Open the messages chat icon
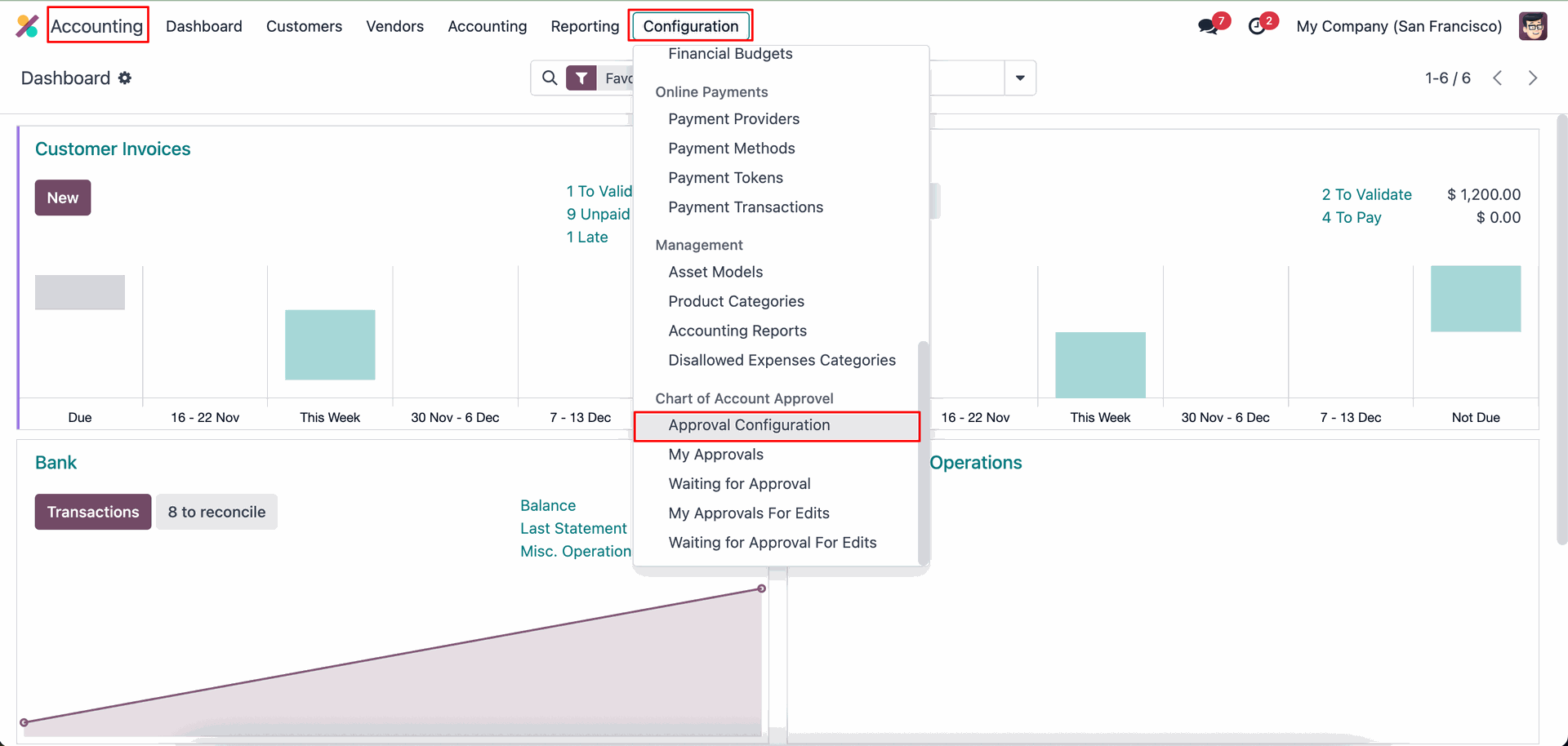The height and width of the screenshot is (746, 1568). (x=1208, y=26)
